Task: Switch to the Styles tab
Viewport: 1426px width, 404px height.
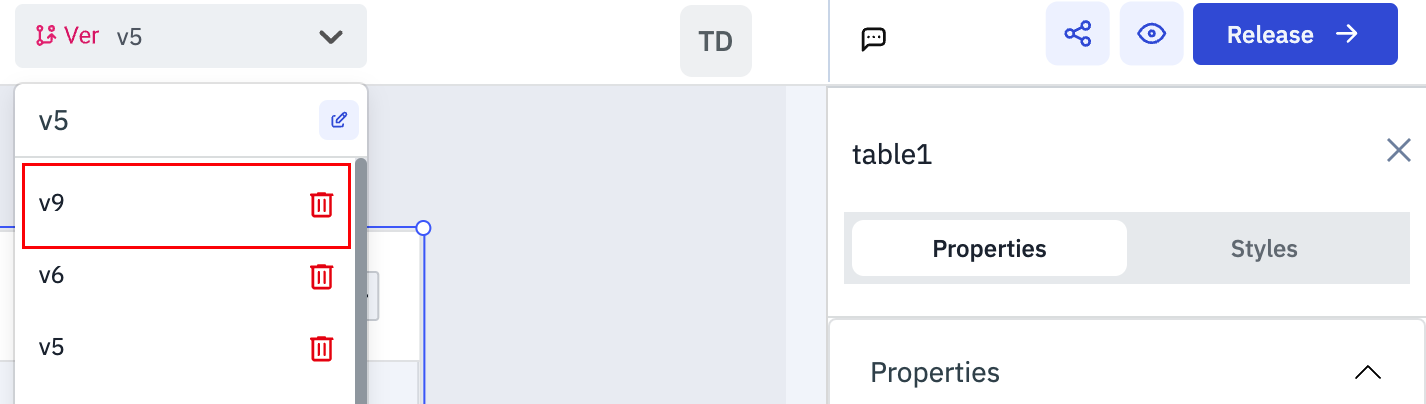Action: click(x=1263, y=248)
